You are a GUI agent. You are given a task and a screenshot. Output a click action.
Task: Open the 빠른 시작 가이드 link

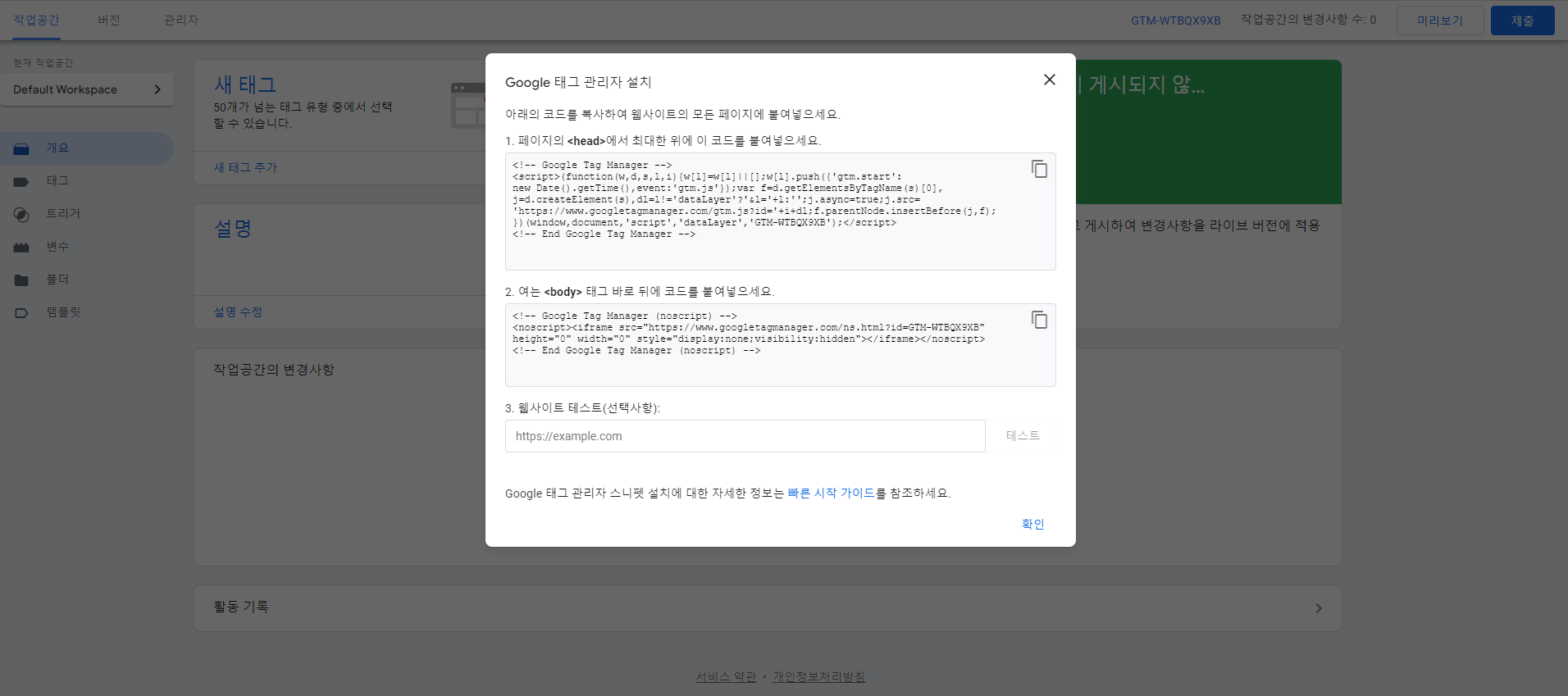coord(831,493)
